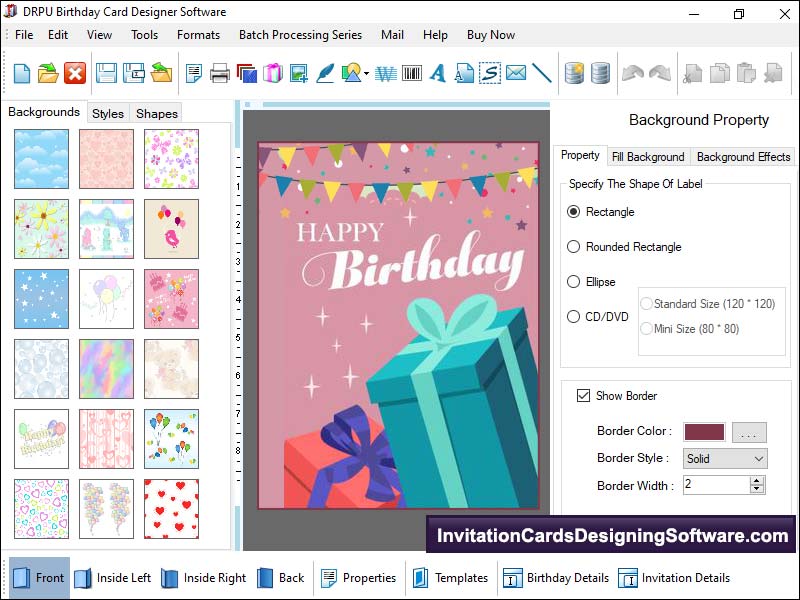Increase Border Width with up arrow
800x600 pixels.
757,480
